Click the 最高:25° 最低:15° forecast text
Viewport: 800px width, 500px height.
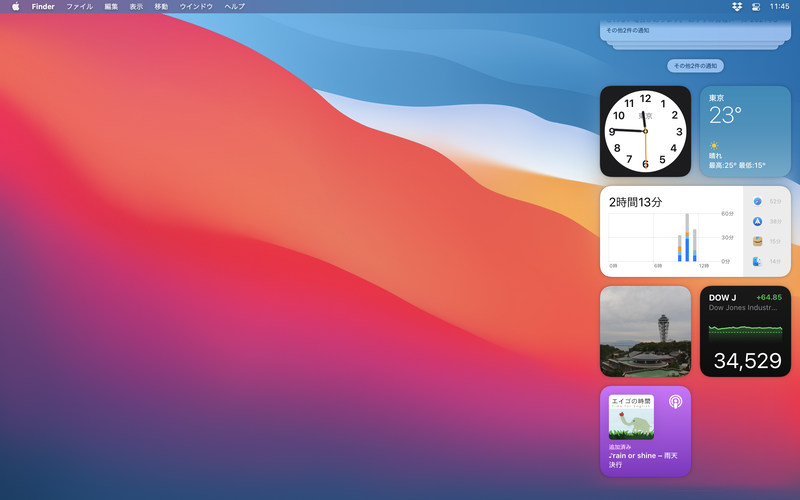point(737,165)
